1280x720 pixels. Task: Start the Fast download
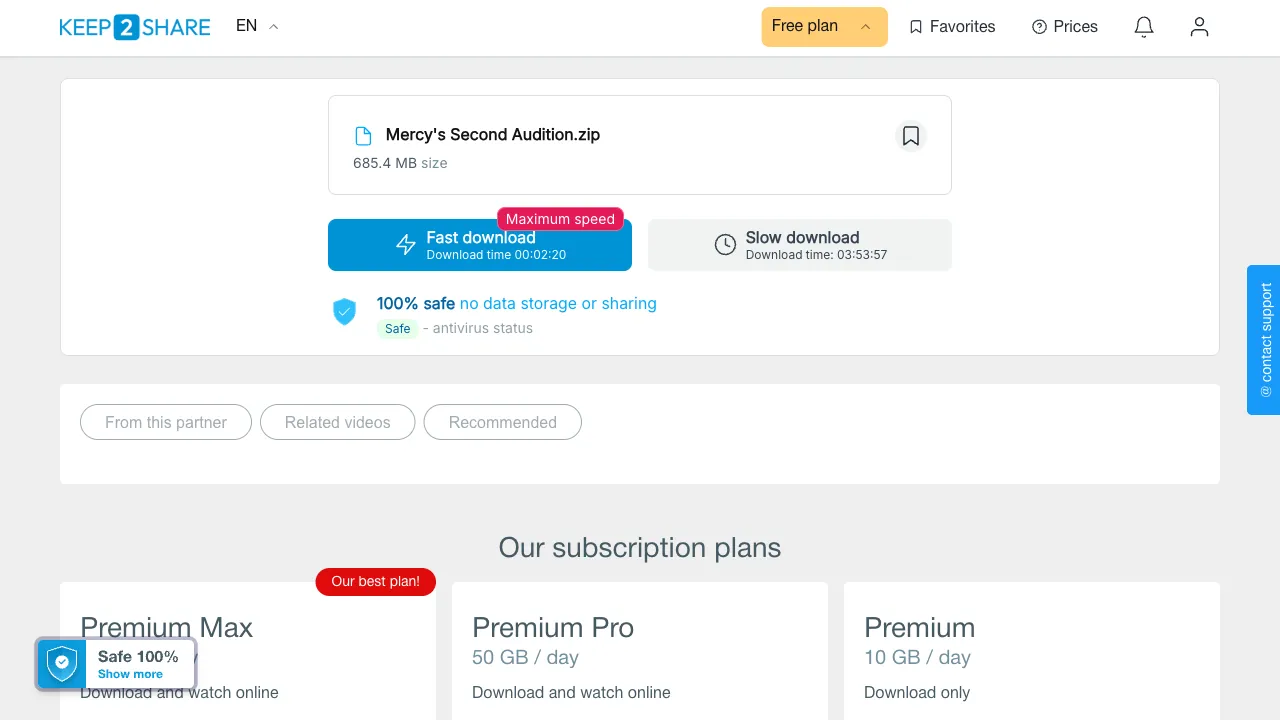480,245
